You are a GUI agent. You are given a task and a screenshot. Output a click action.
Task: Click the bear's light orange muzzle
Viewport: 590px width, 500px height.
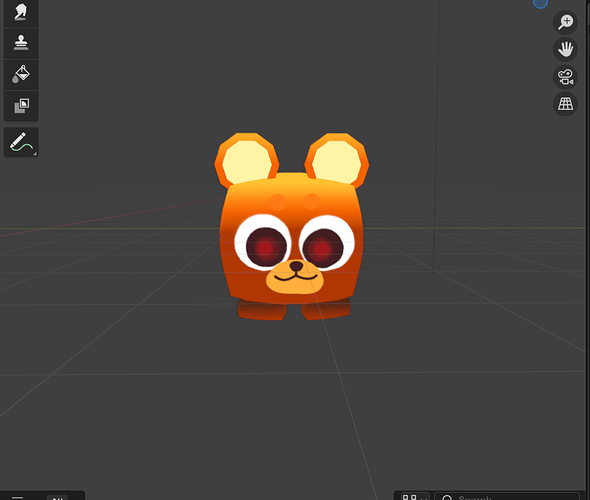click(x=295, y=278)
